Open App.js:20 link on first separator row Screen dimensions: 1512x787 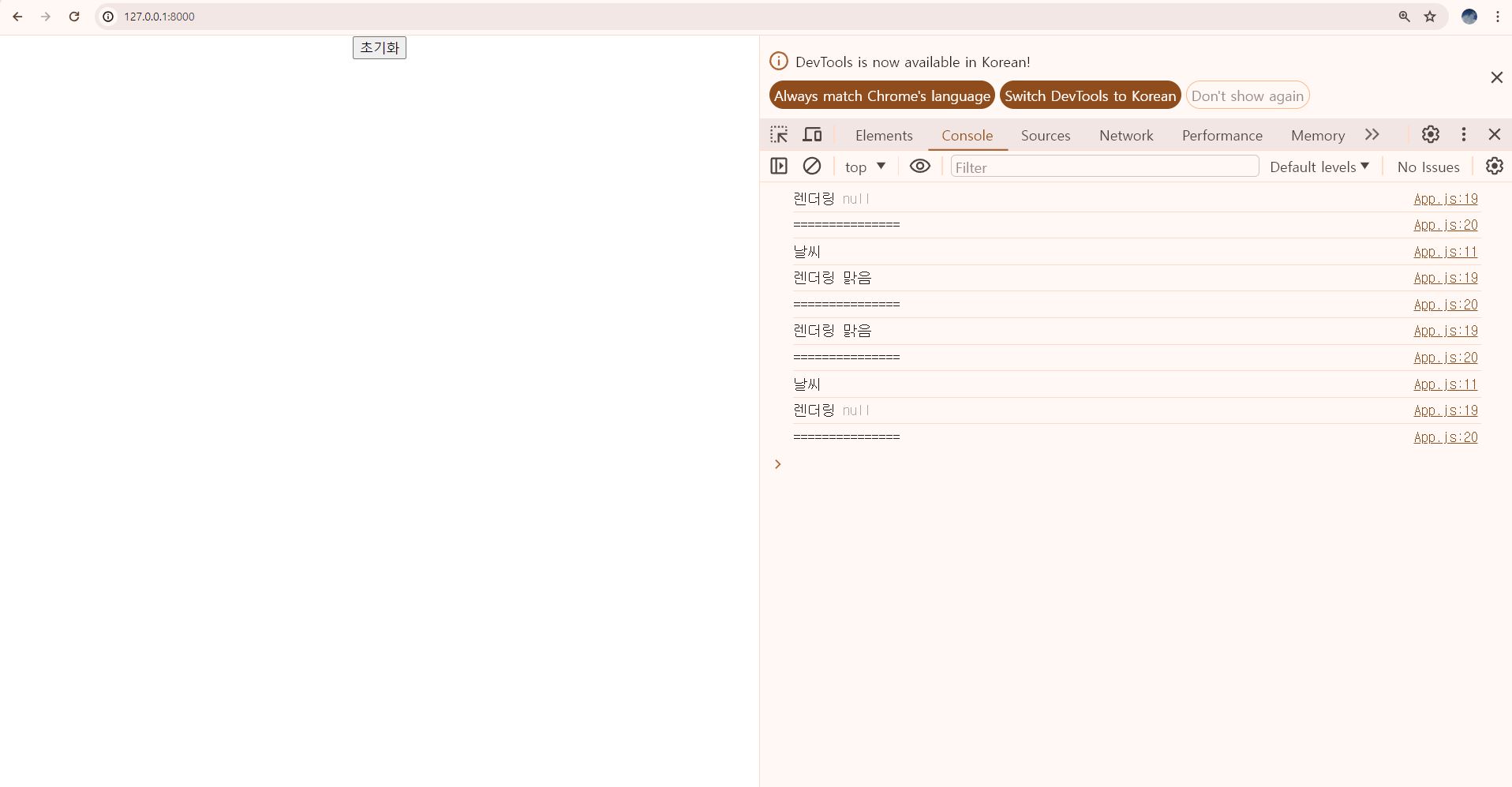tap(1446, 225)
